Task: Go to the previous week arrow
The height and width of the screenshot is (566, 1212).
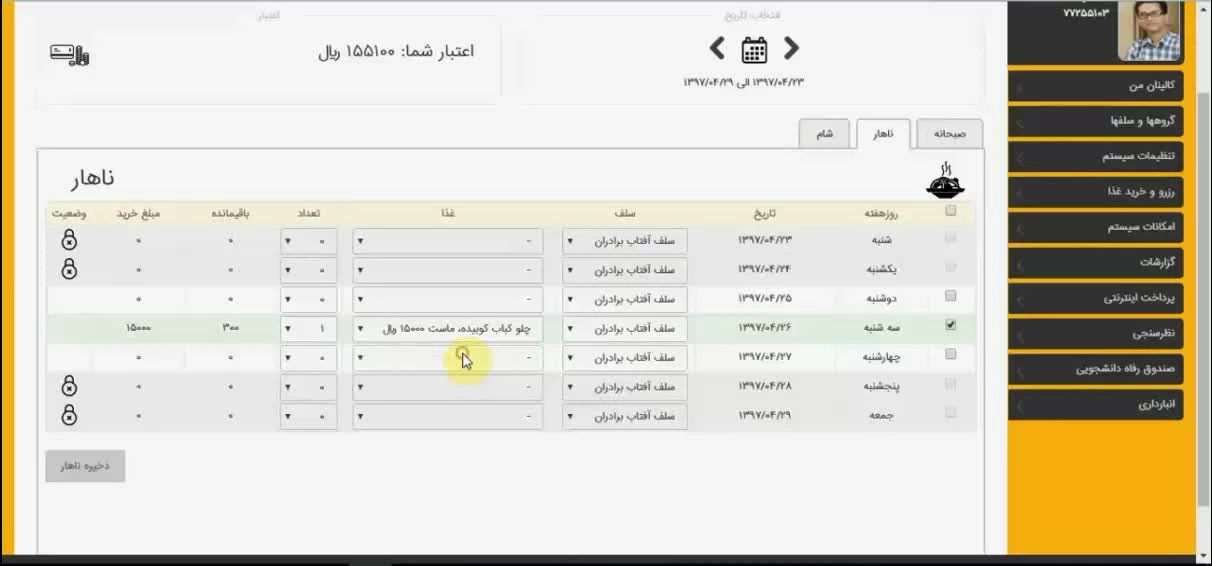Action: (791, 48)
